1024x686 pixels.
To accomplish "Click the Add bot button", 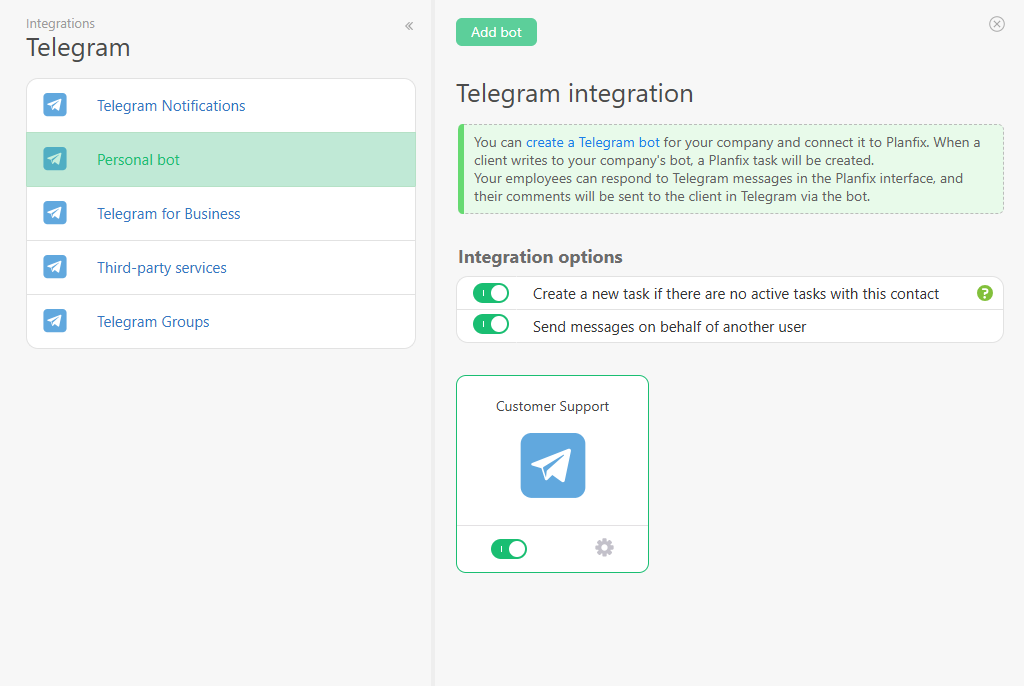I will tap(496, 32).
